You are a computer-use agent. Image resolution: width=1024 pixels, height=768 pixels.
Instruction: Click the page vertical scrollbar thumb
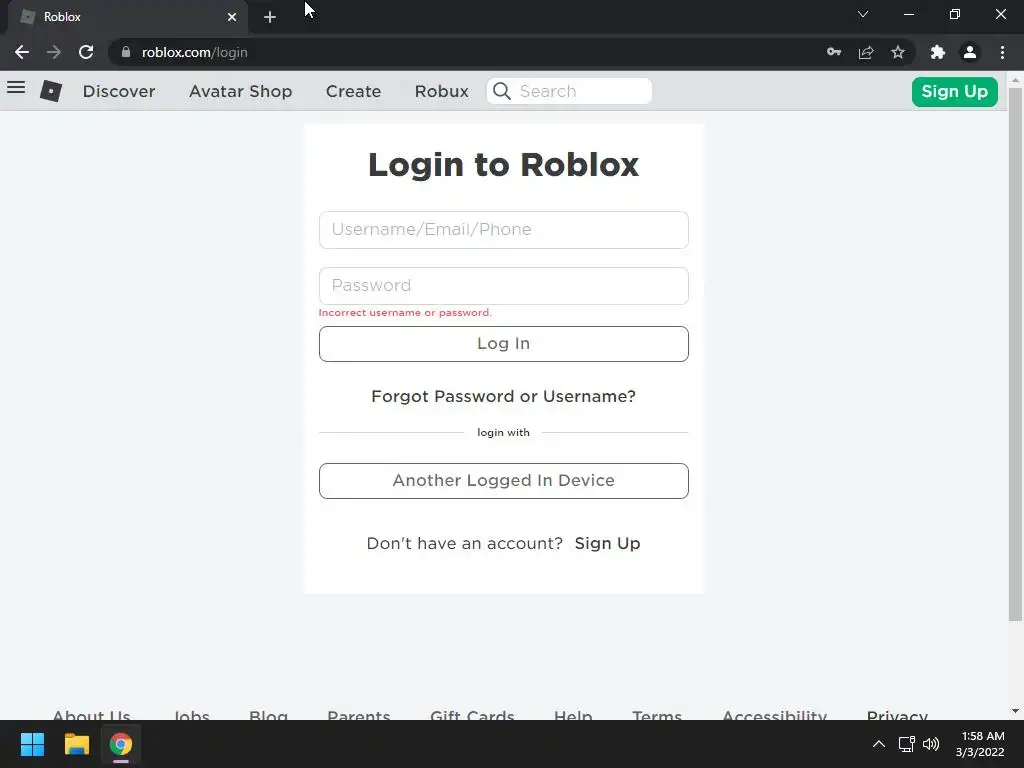coord(1015,354)
